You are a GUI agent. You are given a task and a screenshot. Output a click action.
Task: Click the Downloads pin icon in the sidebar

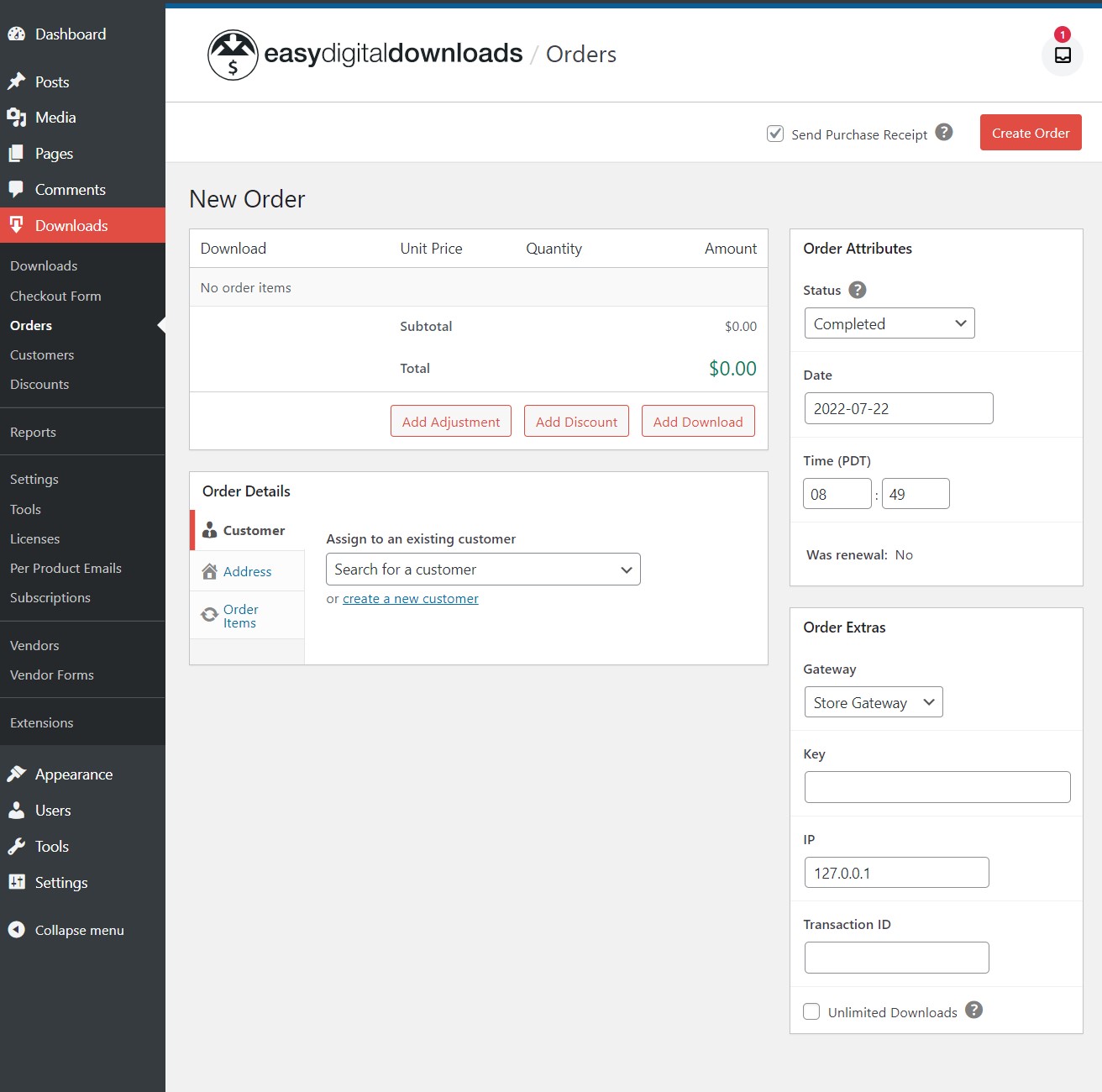pos(17,225)
